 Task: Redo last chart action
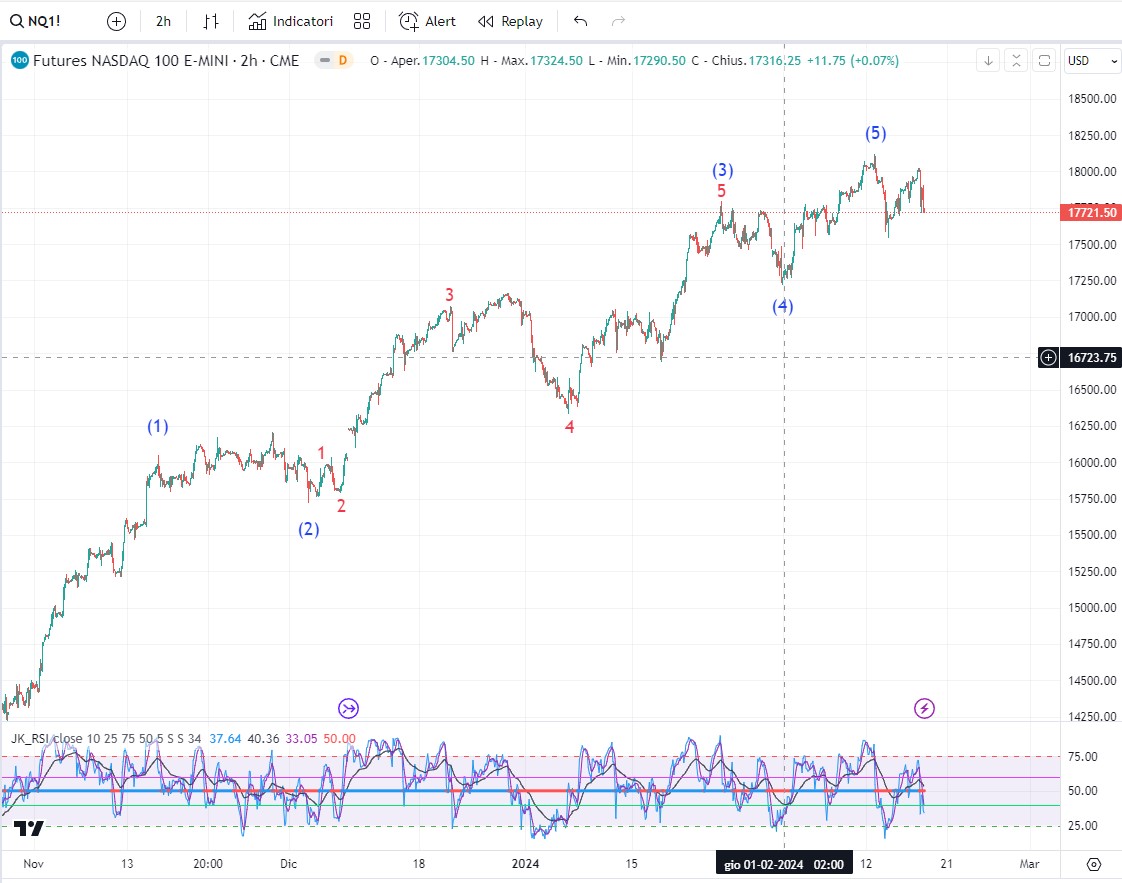618,21
